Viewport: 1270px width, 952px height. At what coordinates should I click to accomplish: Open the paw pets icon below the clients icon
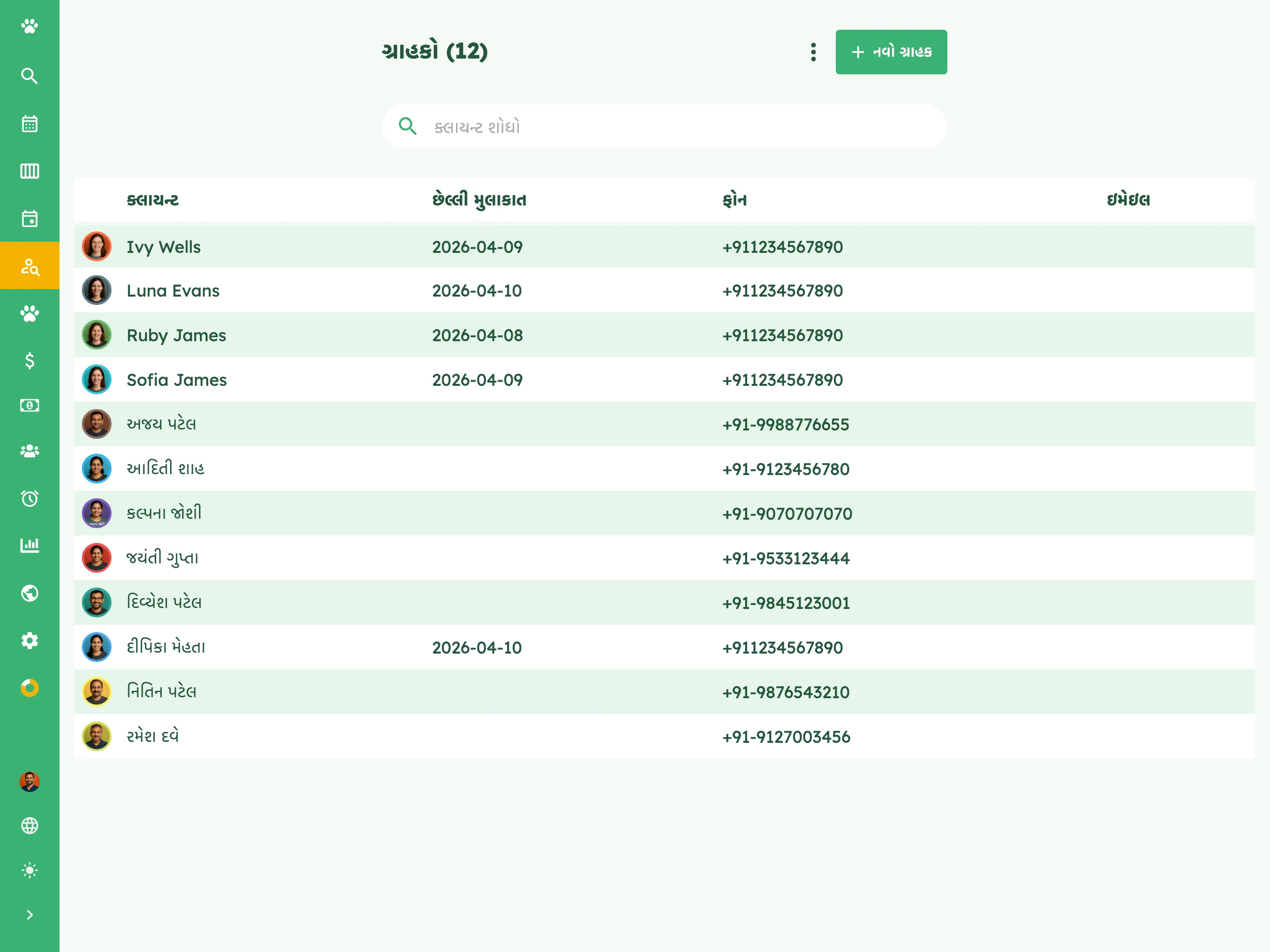tap(29, 313)
